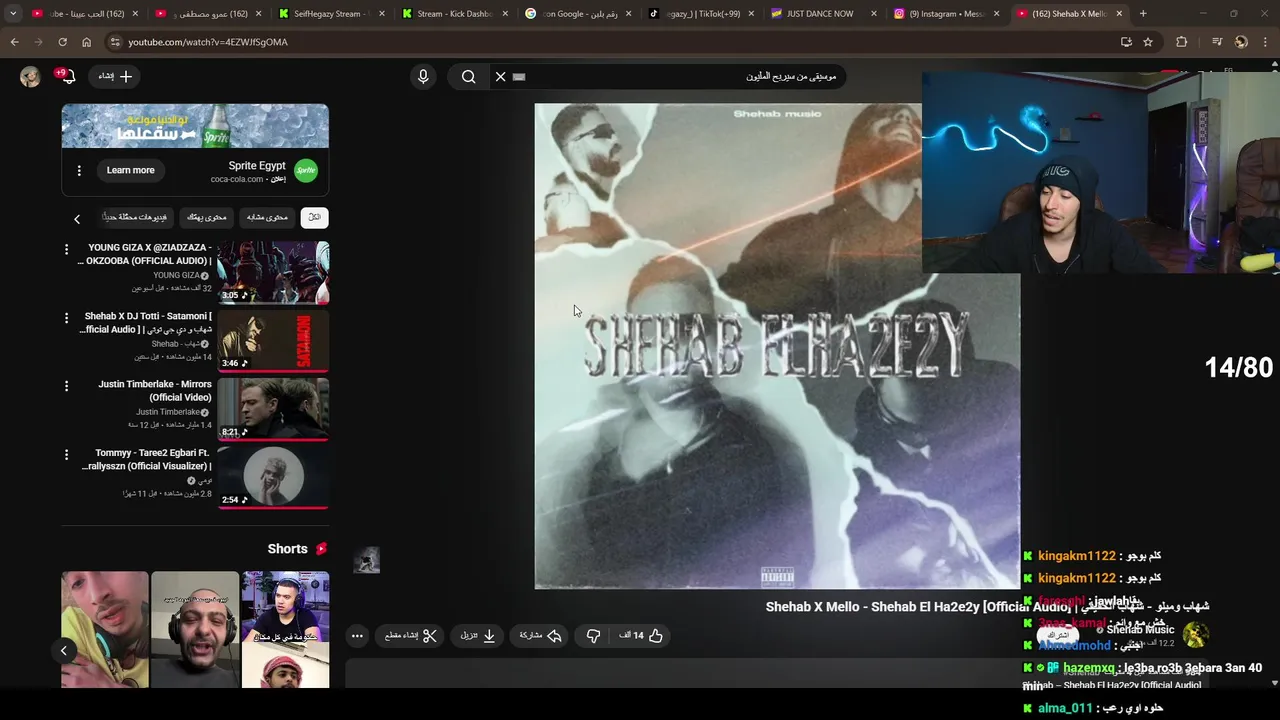Open the OKZOOBA video thumbnail
Screen dimensions: 1280x720
tap(273, 272)
